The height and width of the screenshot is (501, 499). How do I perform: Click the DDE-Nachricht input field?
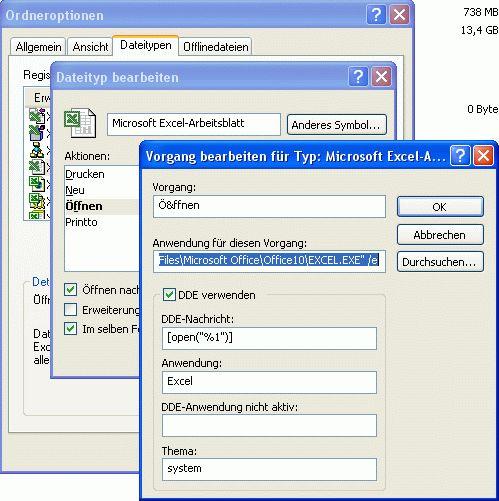tap(269, 338)
